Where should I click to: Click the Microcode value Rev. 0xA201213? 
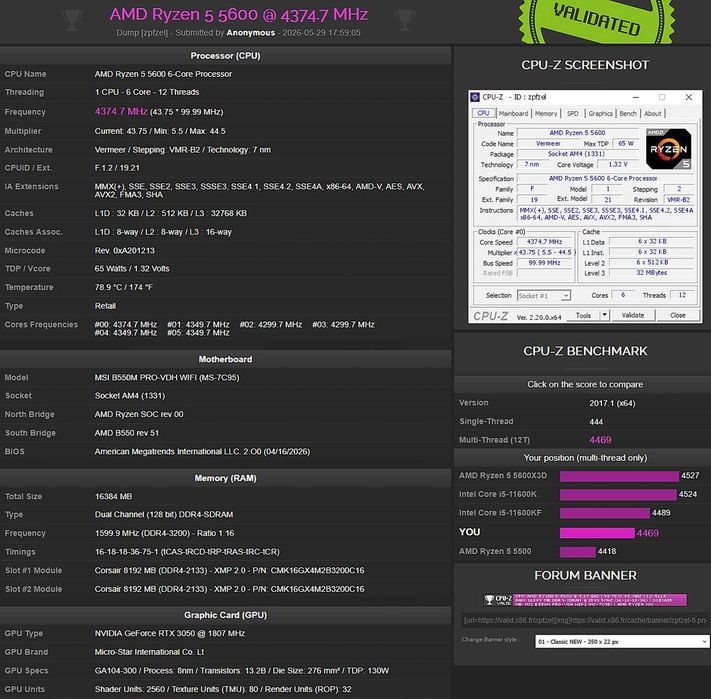[125, 250]
